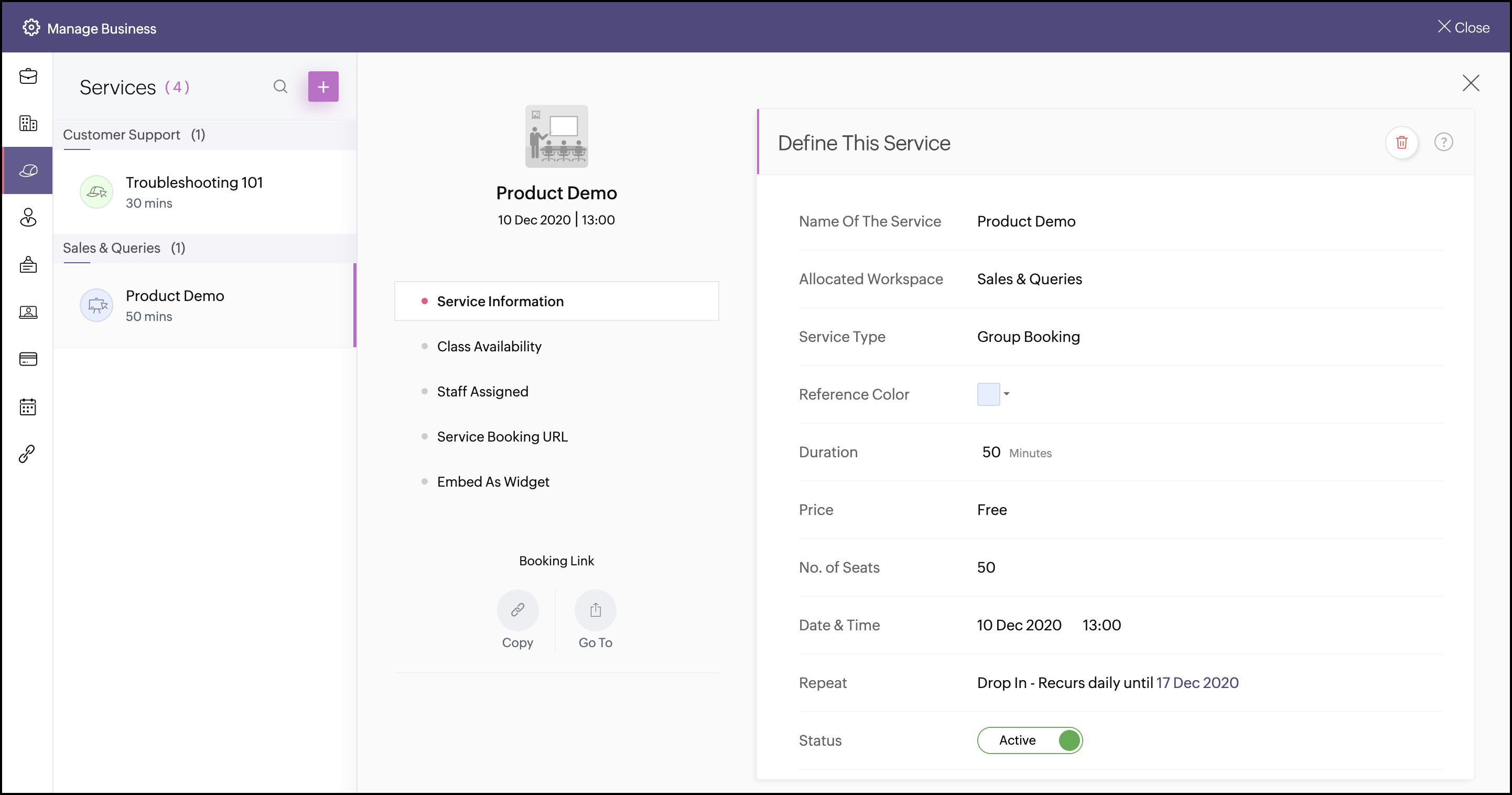Open the link integrations sidebar icon
Screen dimensions: 1512x795
click(x=28, y=453)
